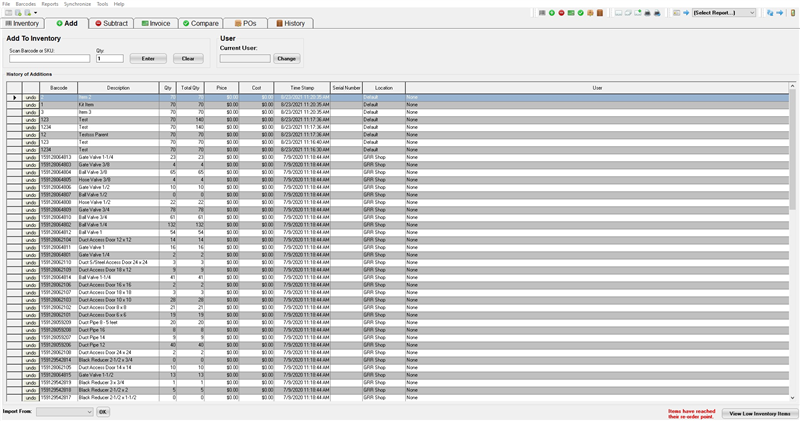This screenshot has height=421, width=800.
Task: Select the Hose Valve 3/8 description cell
Action: click(x=118, y=180)
